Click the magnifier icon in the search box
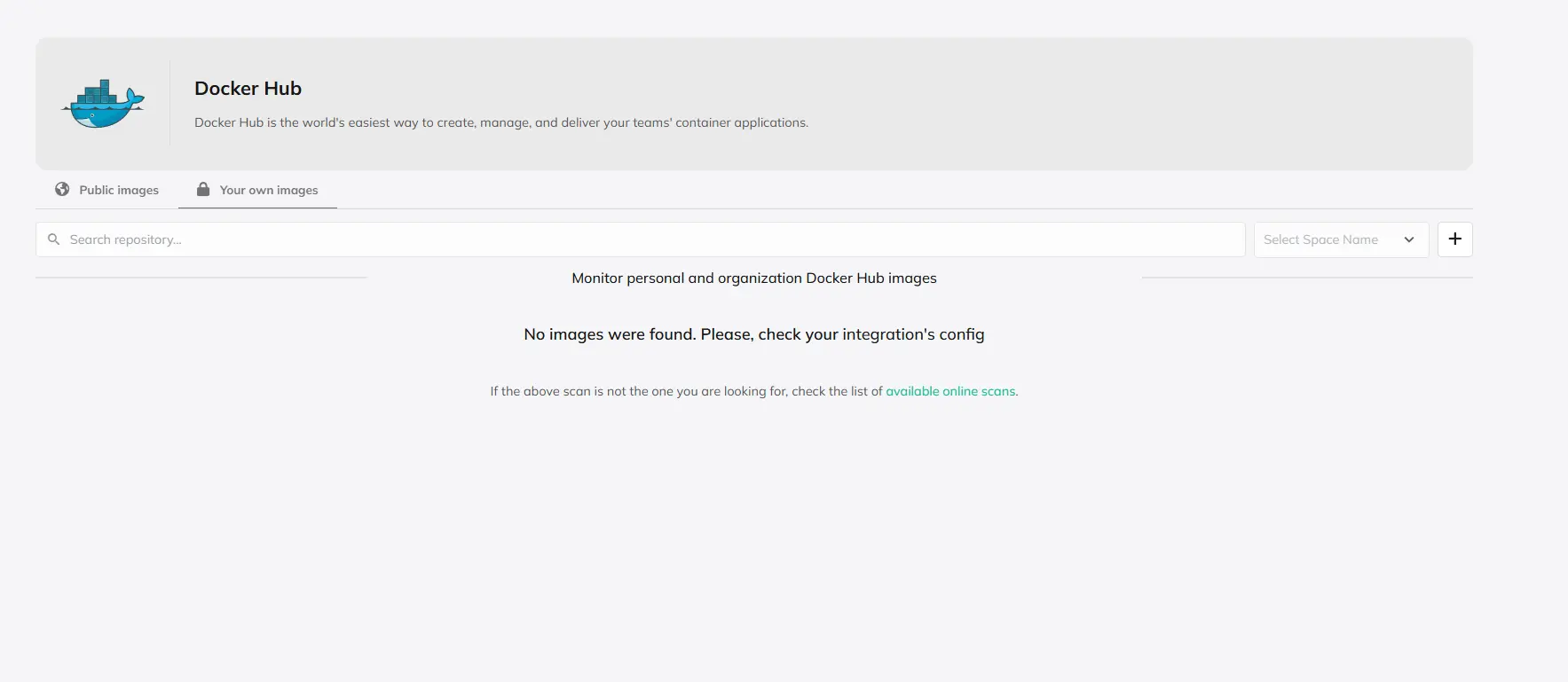 (x=53, y=239)
